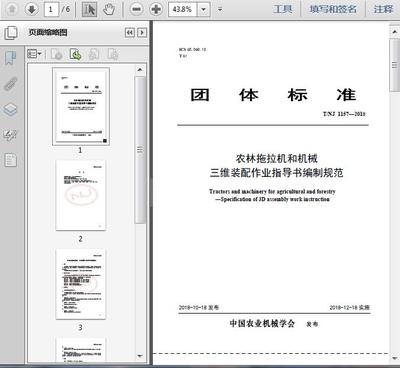Click the 2018-10-18 发布 date

click(199, 307)
